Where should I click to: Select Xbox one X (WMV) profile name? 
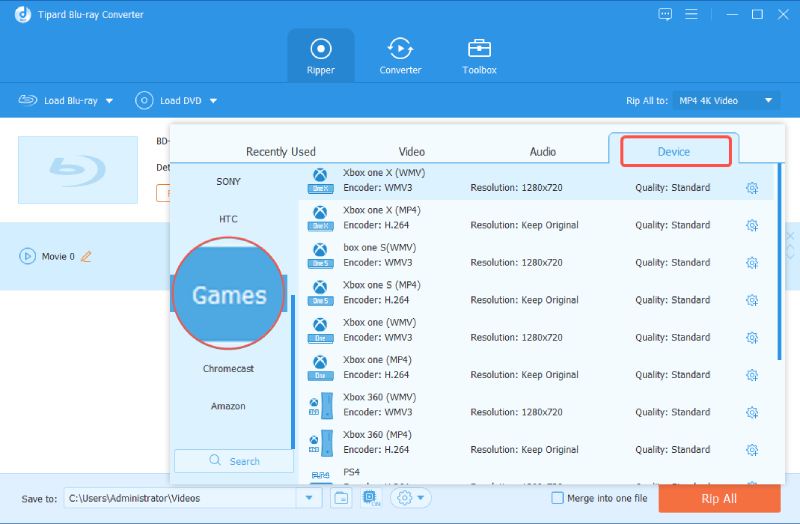384,173
